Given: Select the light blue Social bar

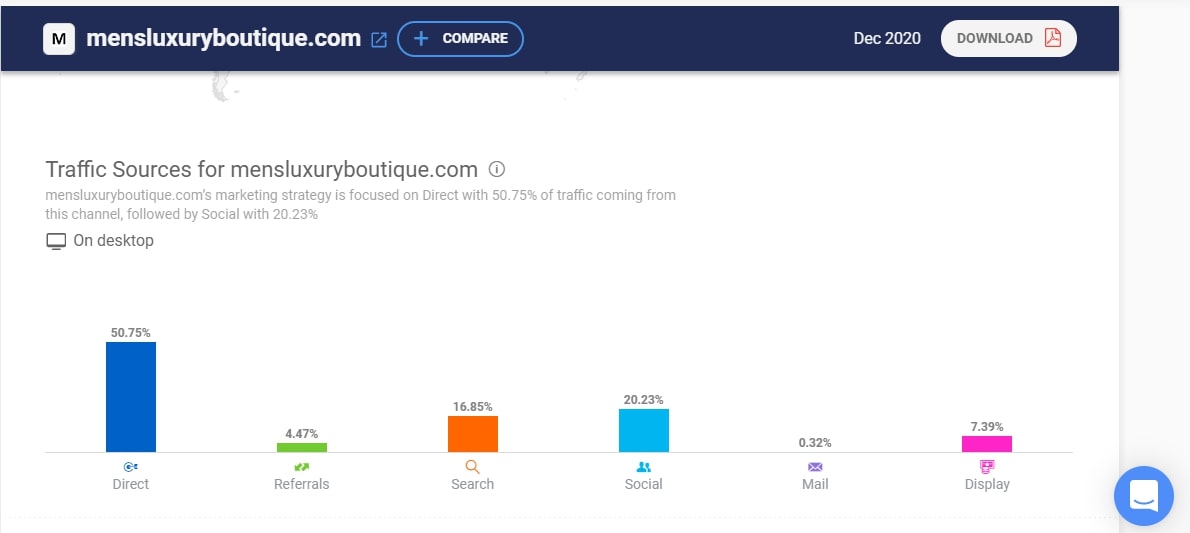Looking at the screenshot, I should pos(643,430).
